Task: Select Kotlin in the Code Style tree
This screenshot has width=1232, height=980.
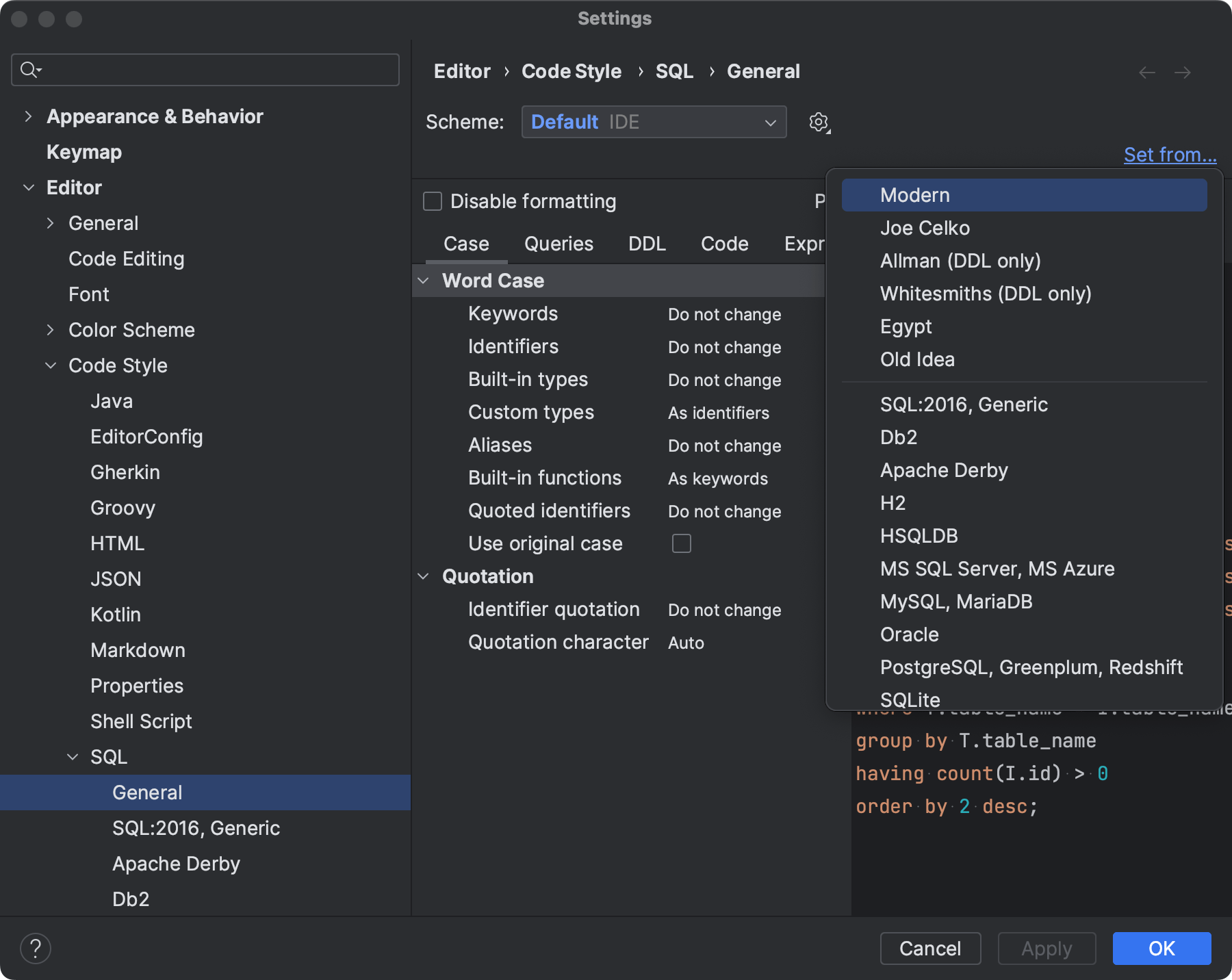Action: (115, 614)
